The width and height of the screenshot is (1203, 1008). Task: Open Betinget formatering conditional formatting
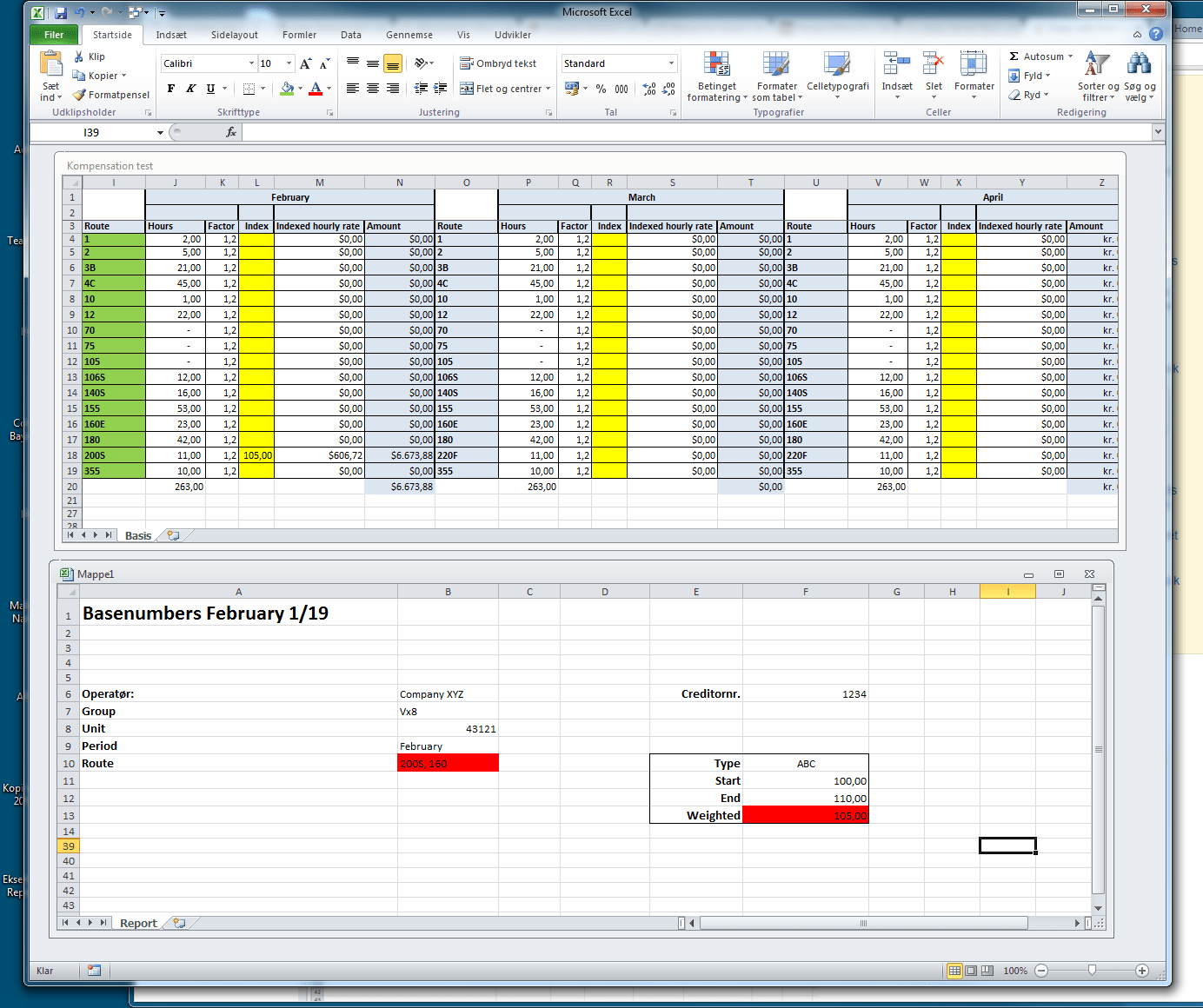coord(717,76)
